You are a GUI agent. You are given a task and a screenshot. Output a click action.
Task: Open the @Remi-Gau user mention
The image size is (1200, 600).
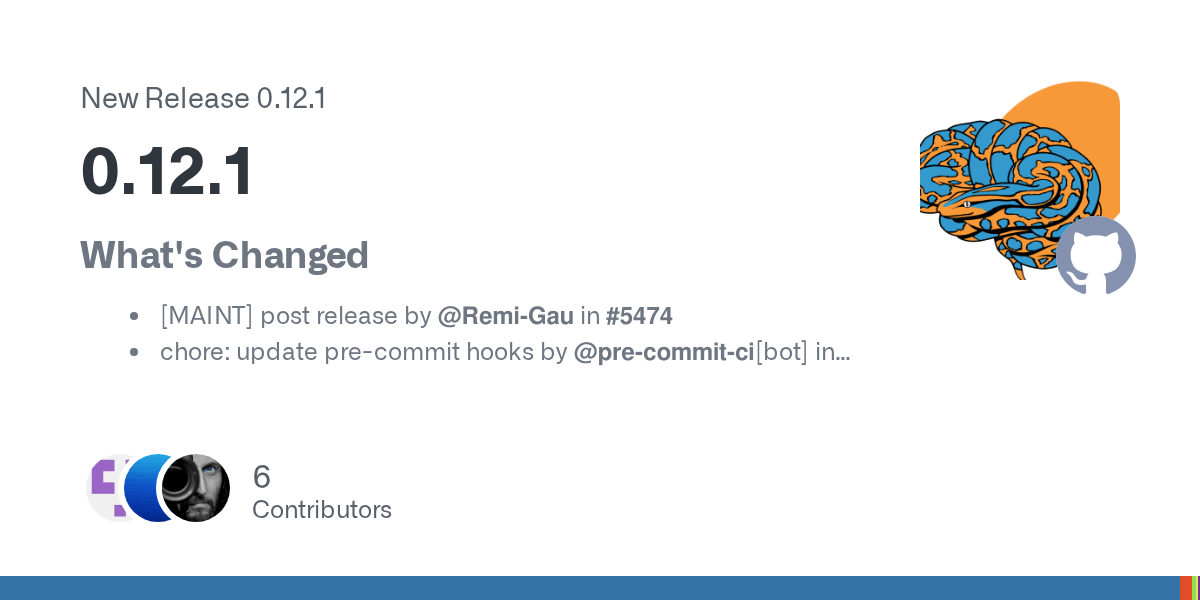[506, 316]
